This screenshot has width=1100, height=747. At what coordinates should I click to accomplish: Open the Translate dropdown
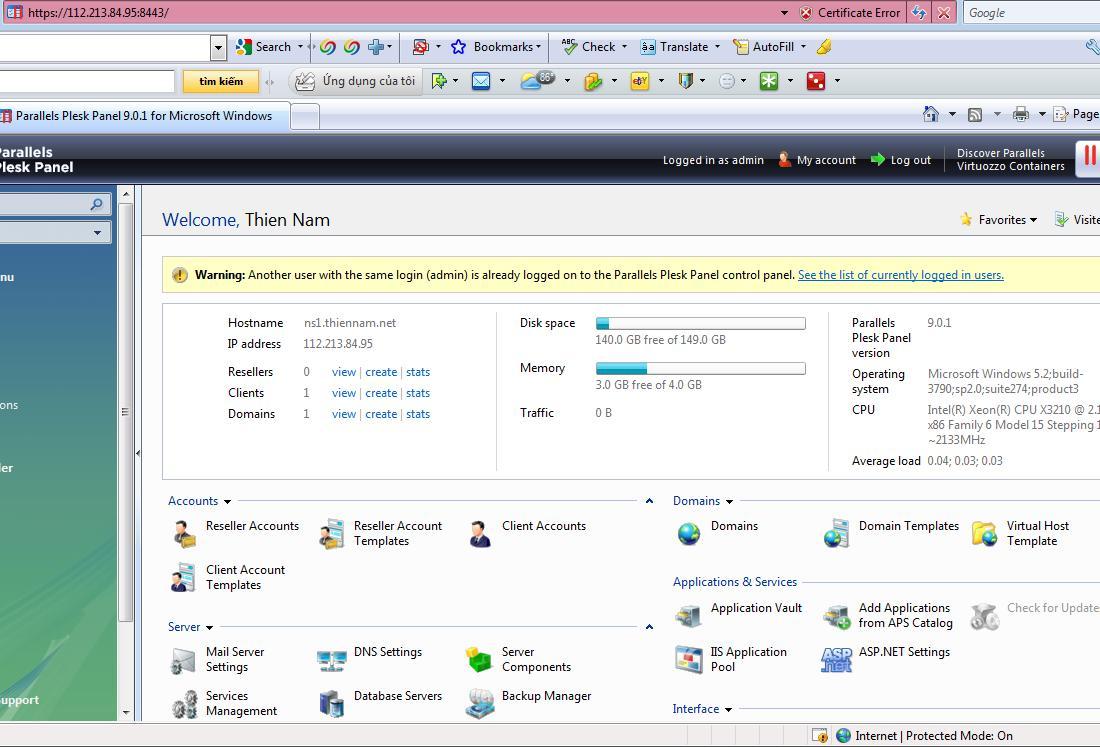(718, 47)
